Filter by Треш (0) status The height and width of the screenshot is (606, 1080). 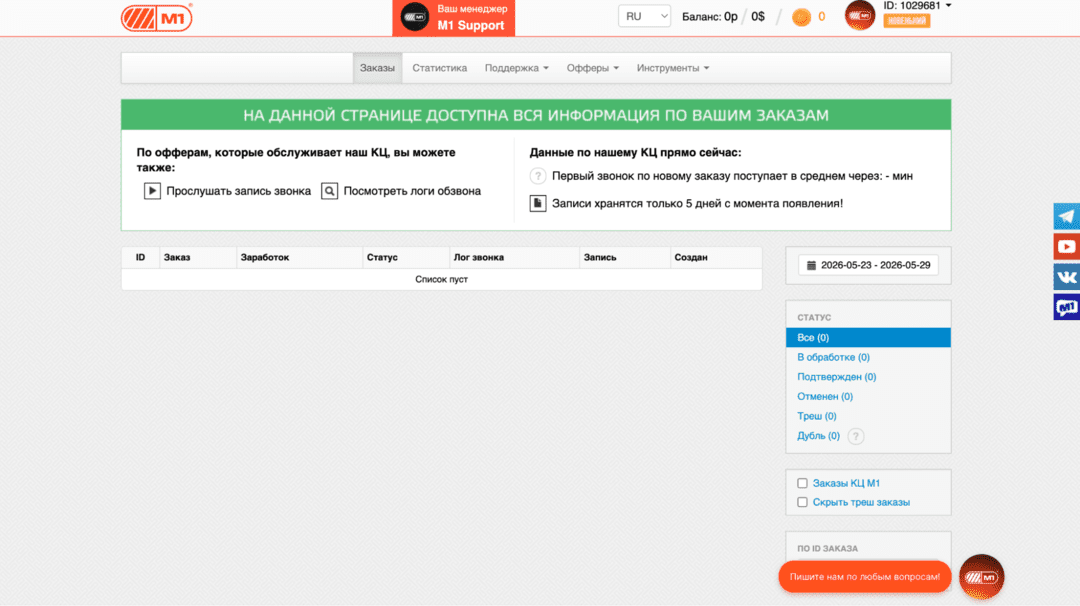coord(817,416)
